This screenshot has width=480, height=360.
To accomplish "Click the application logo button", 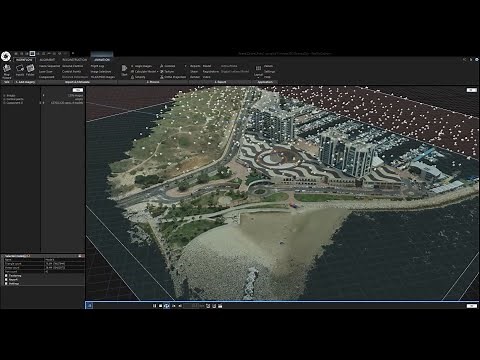I will [x=6, y=57].
